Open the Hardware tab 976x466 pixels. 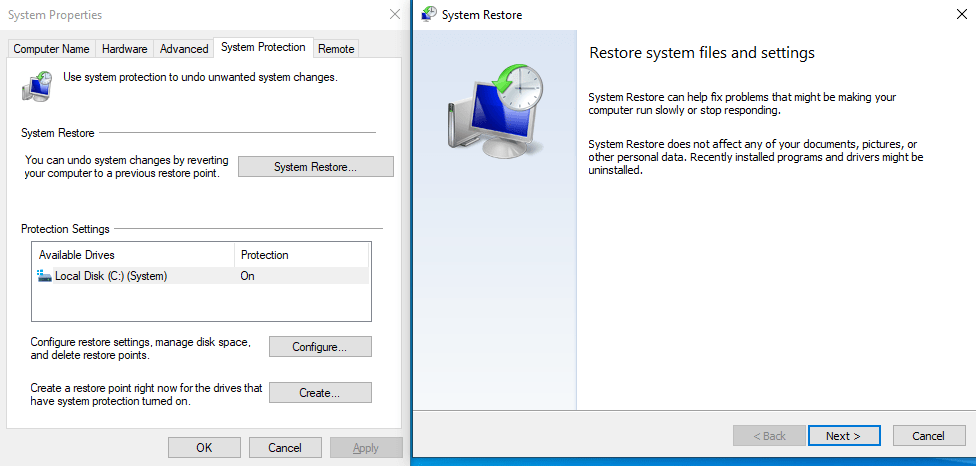[124, 49]
